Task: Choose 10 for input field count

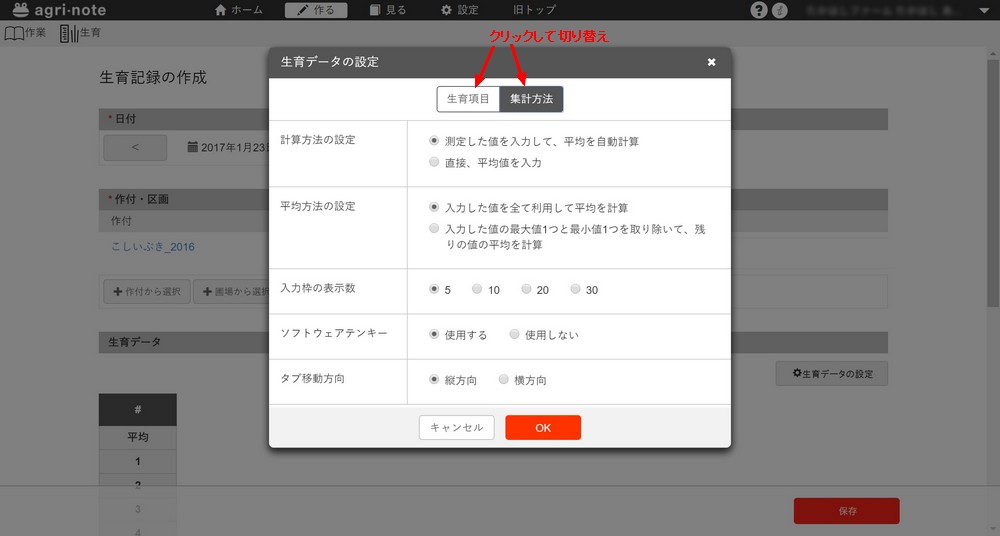Action: pos(477,290)
